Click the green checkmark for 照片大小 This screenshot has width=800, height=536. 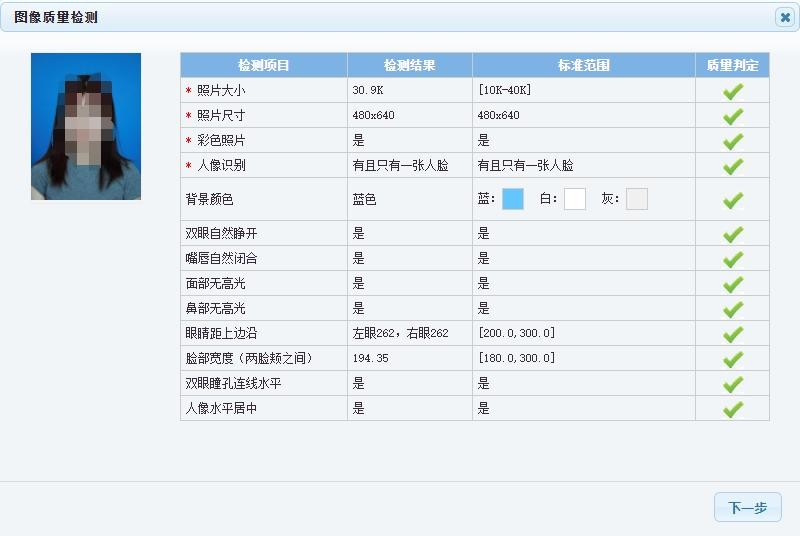tap(733, 91)
